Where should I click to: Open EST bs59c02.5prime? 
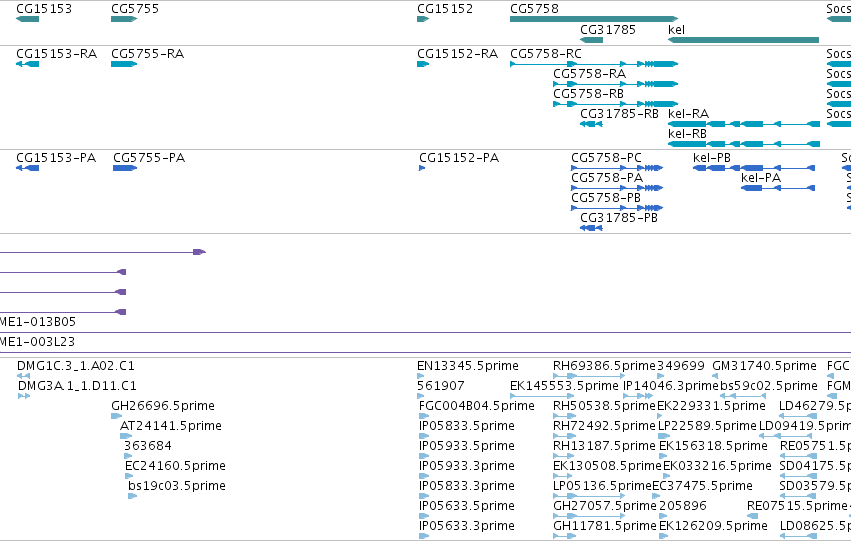coord(743,396)
